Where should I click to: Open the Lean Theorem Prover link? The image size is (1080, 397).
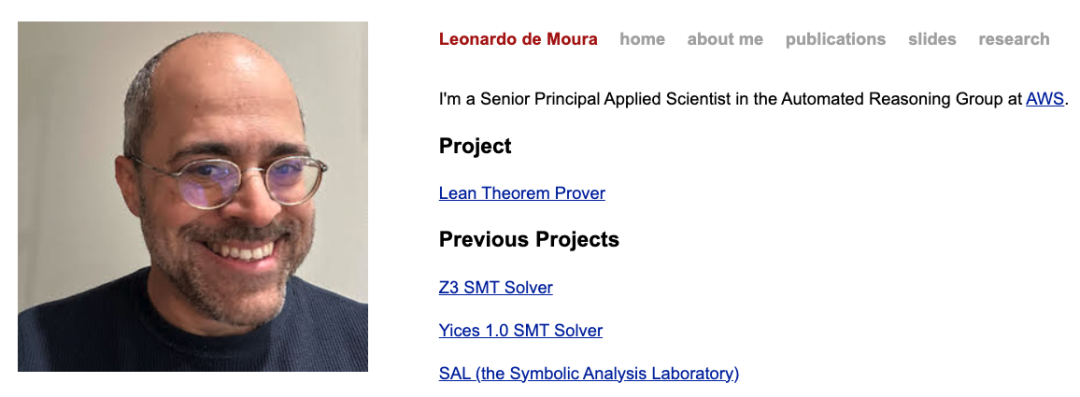coord(522,194)
